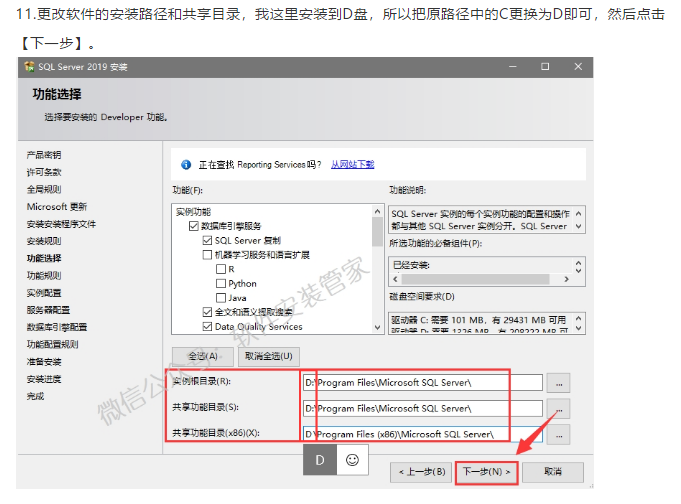
Task: Click the 驱动器 C: disk space line
Action: [479, 320]
